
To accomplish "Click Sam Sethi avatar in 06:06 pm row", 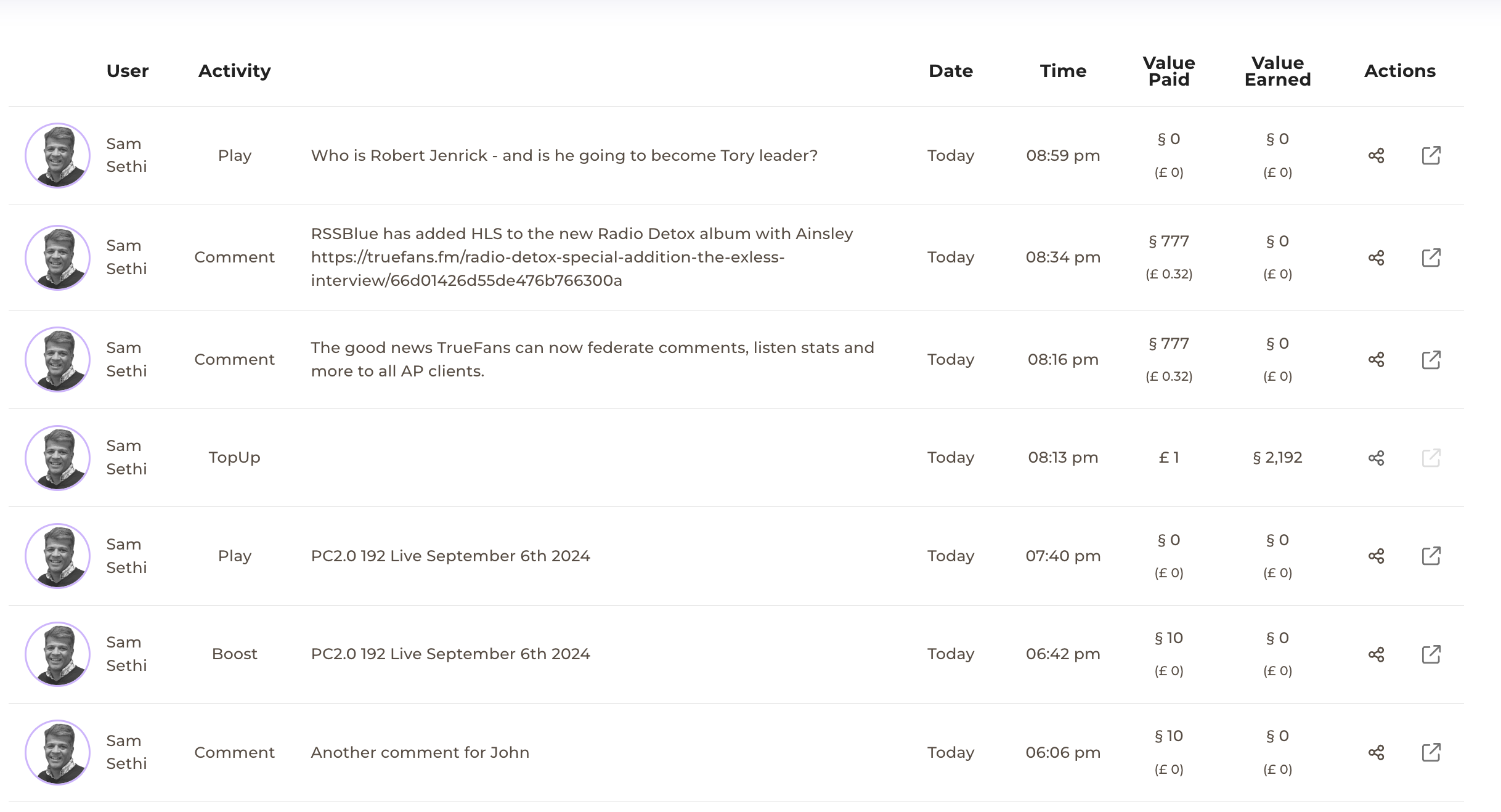I will [x=57, y=752].
